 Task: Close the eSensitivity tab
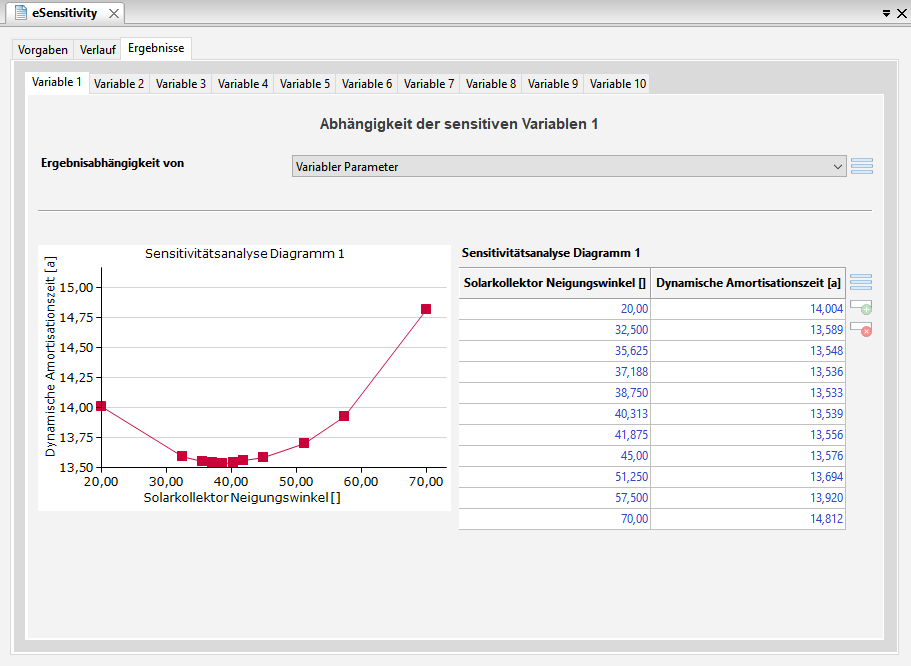(x=114, y=13)
